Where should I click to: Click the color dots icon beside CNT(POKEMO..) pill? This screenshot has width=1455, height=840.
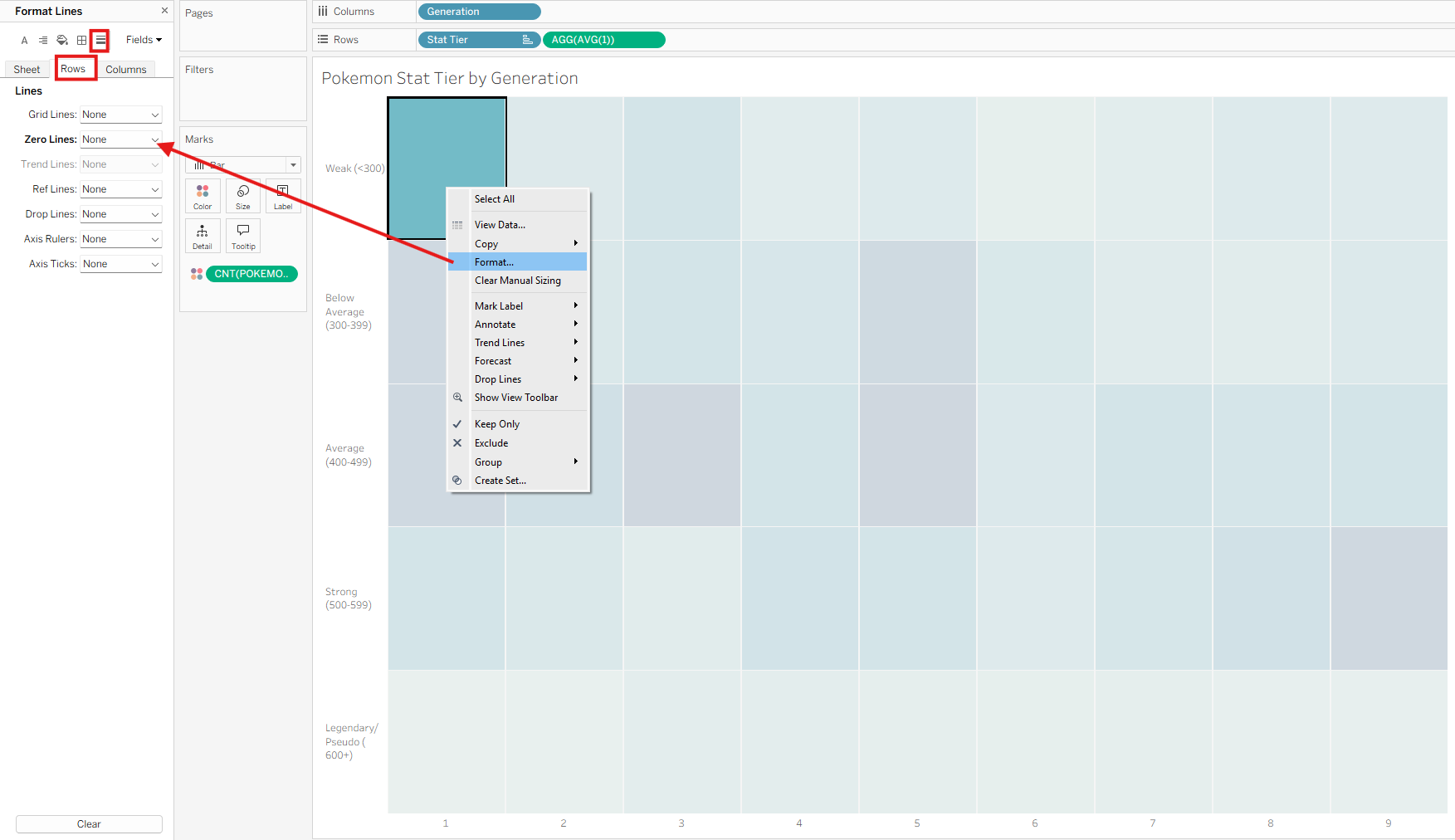pos(197,274)
